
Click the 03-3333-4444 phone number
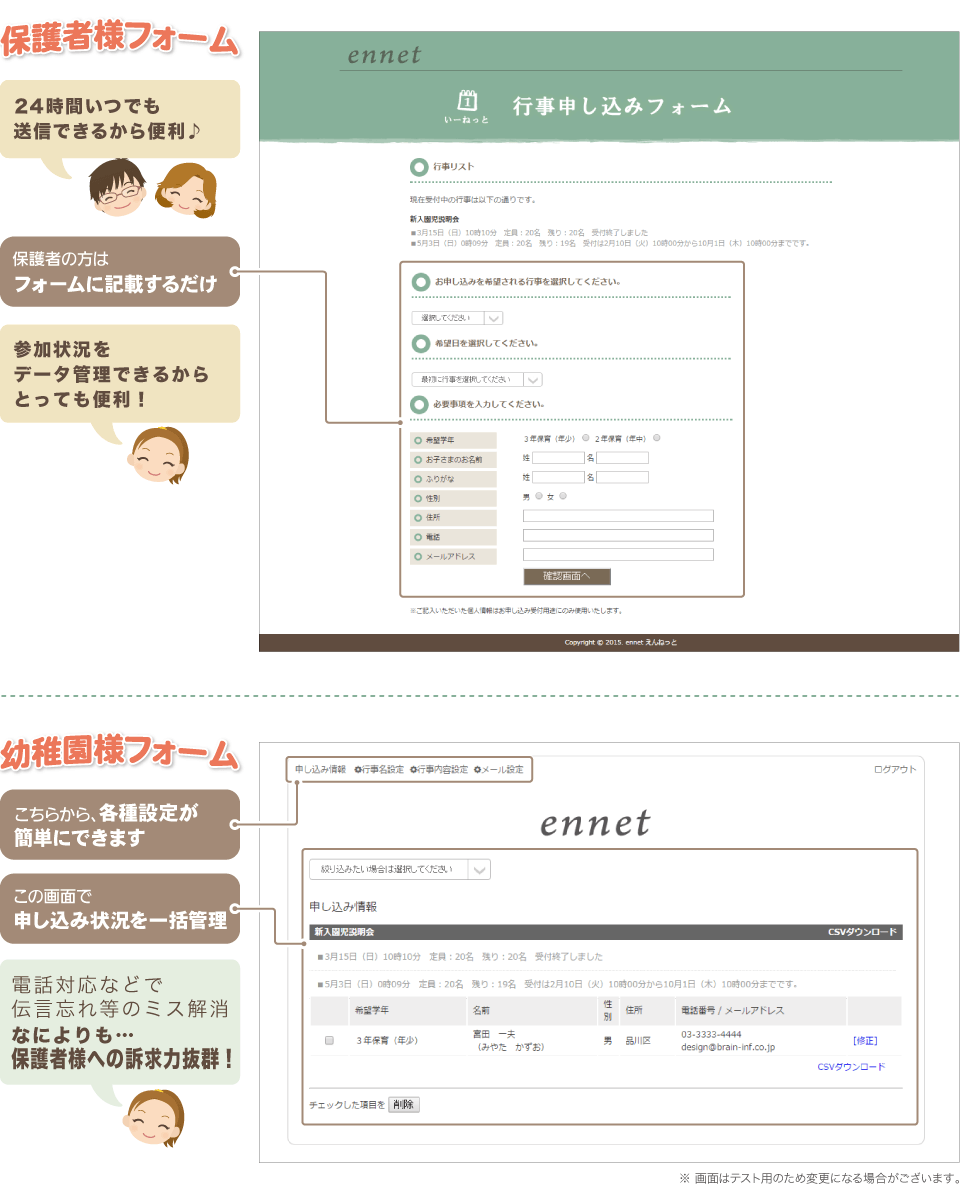pos(711,1035)
